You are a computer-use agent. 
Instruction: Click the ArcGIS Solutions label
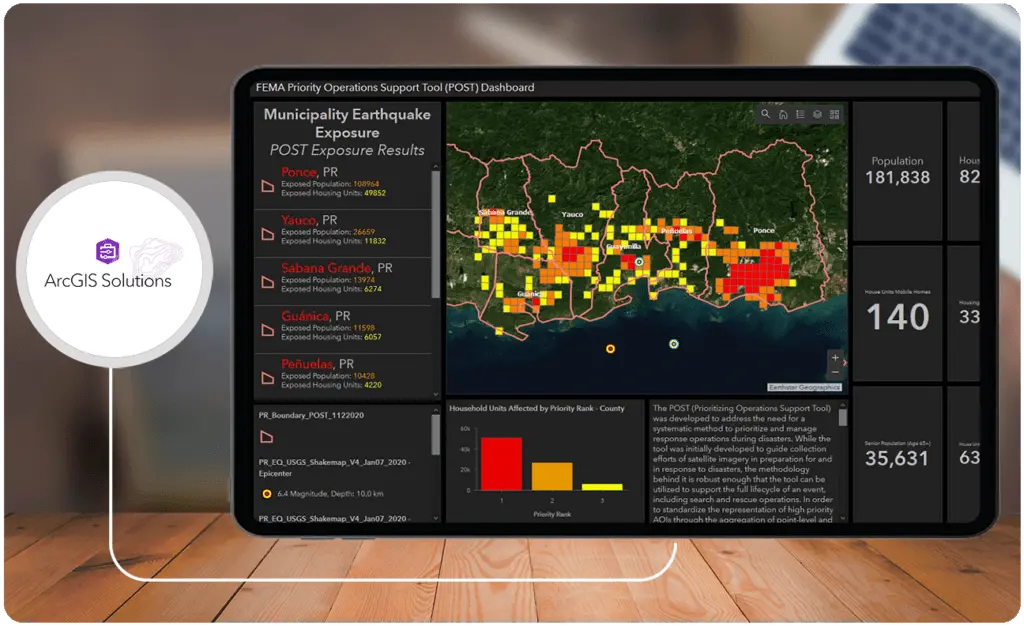coord(108,281)
